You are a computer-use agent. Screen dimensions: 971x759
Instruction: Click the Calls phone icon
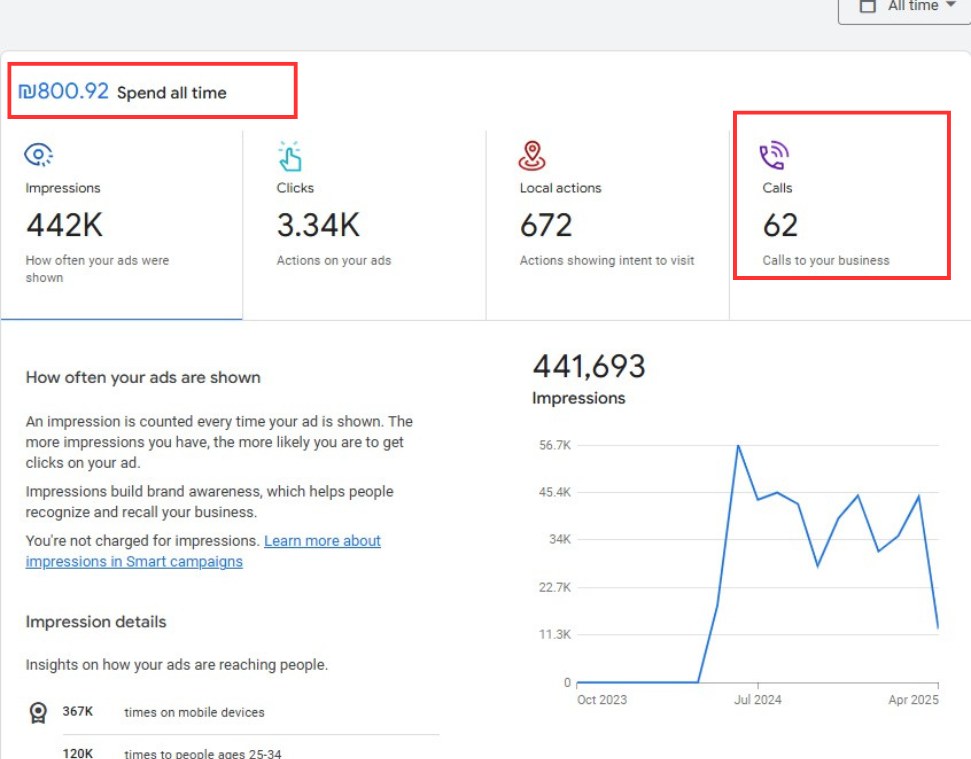click(x=774, y=155)
